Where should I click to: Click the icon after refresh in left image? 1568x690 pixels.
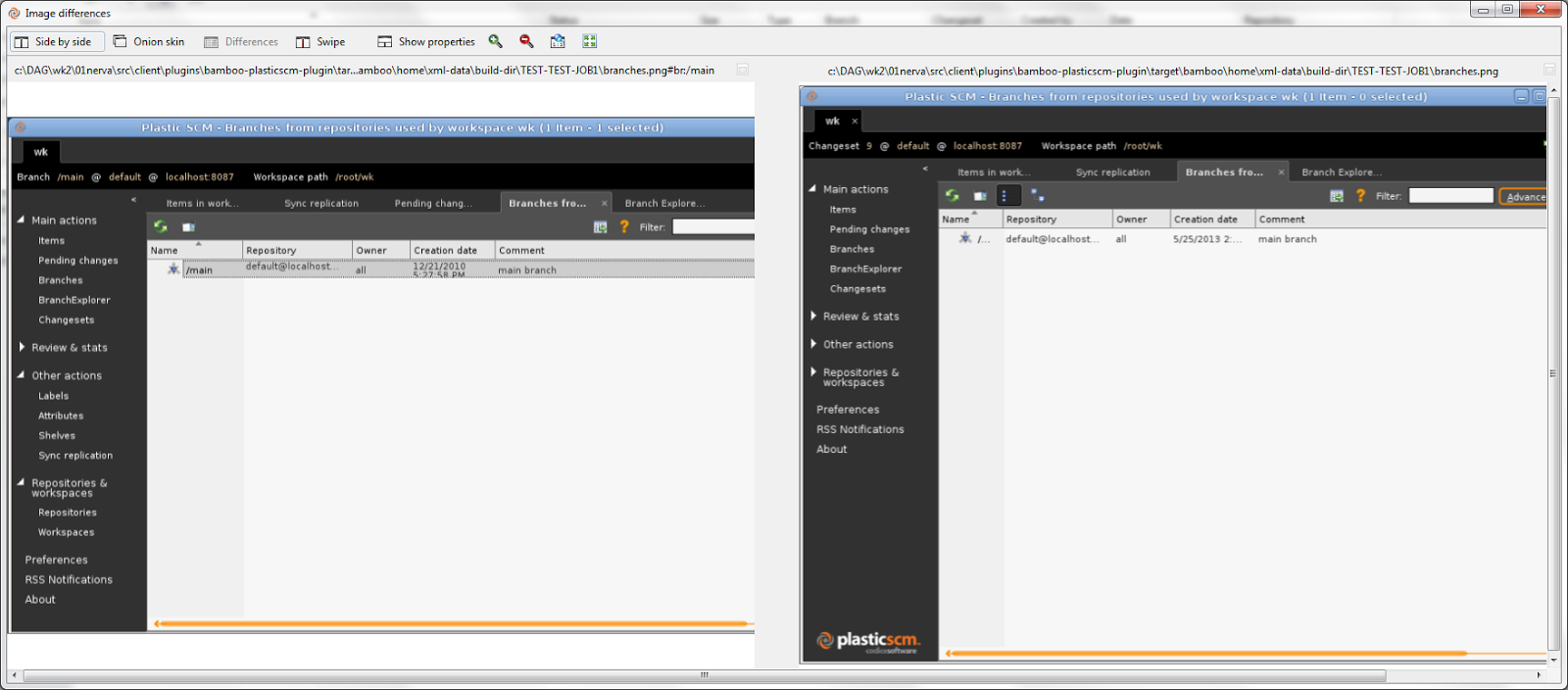(188, 226)
